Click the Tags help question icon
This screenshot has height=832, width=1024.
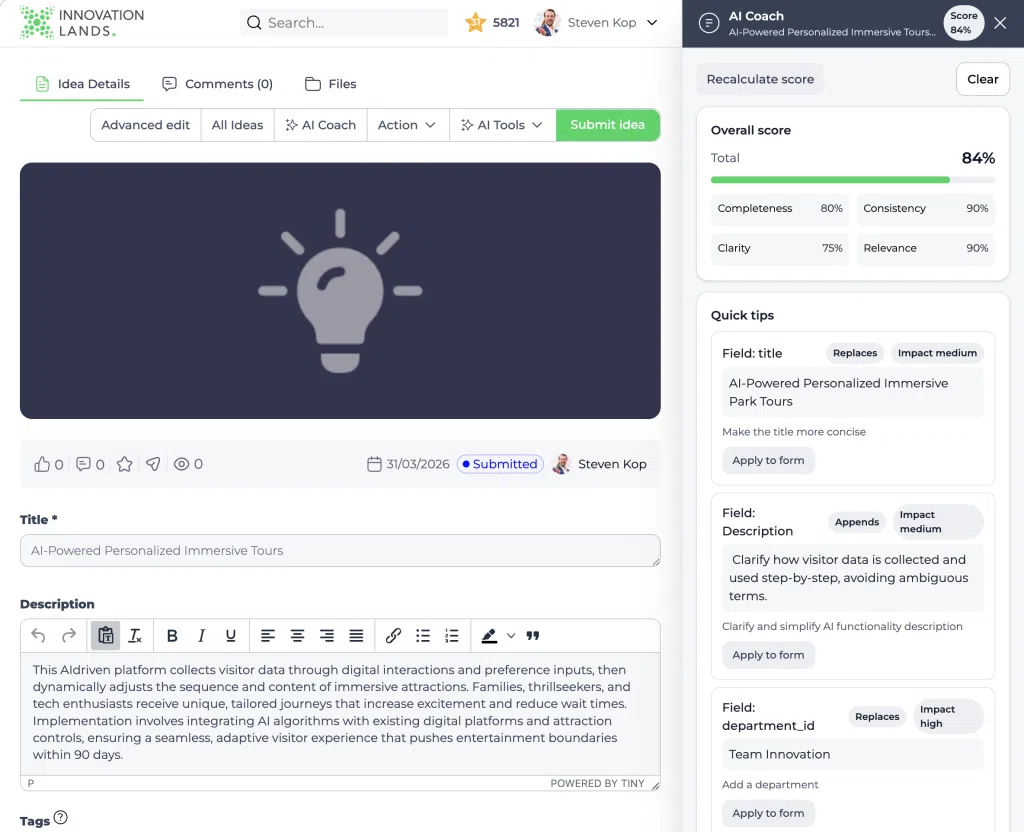[61, 818]
